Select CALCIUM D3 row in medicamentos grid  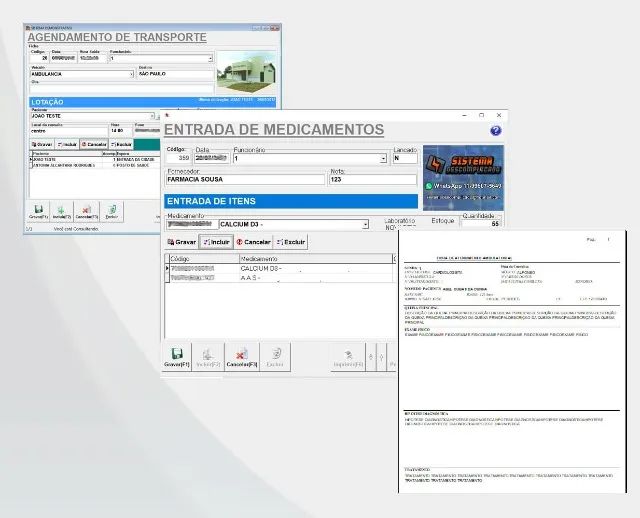(x=280, y=269)
